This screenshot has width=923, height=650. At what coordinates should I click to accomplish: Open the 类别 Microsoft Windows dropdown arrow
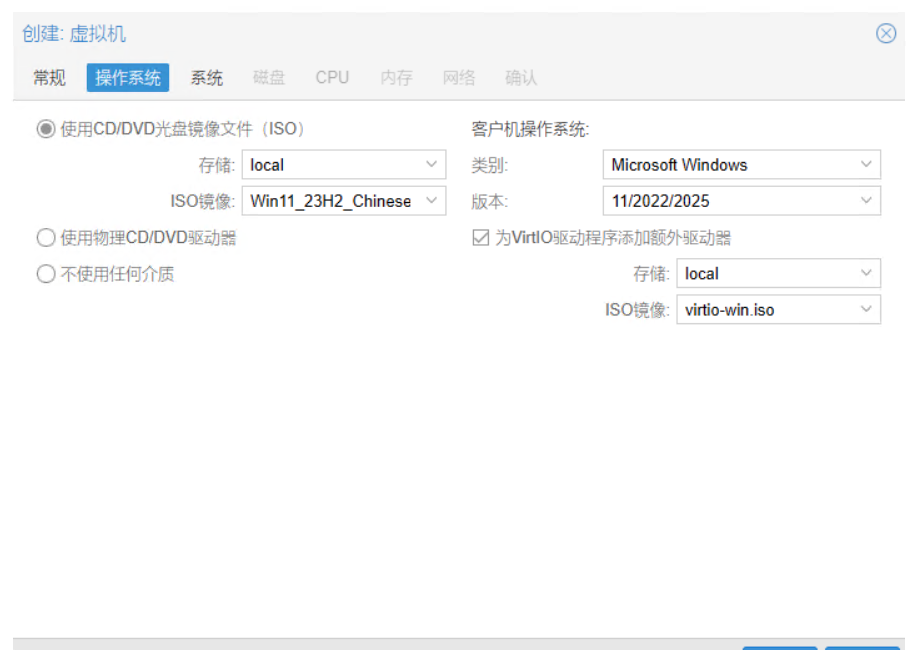tap(866, 165)
